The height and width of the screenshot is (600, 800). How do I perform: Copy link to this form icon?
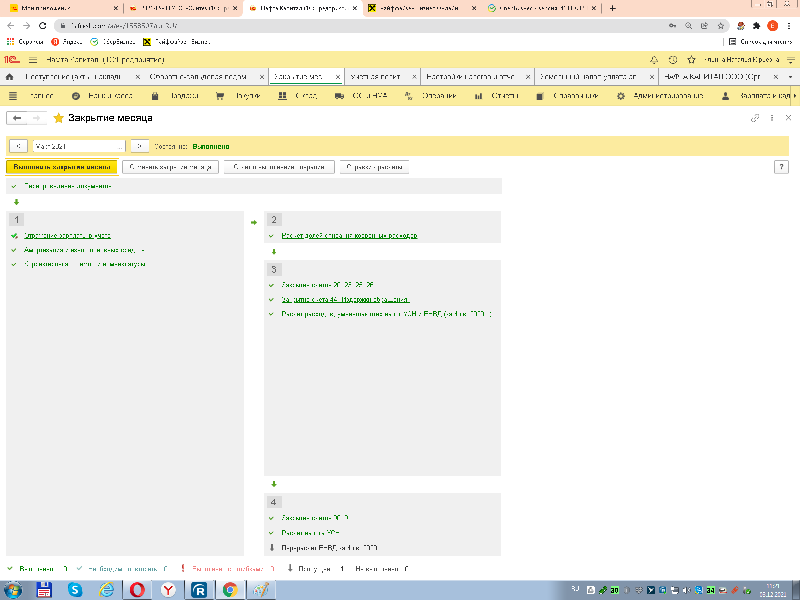pyautogui.click(x=755, y=118)
